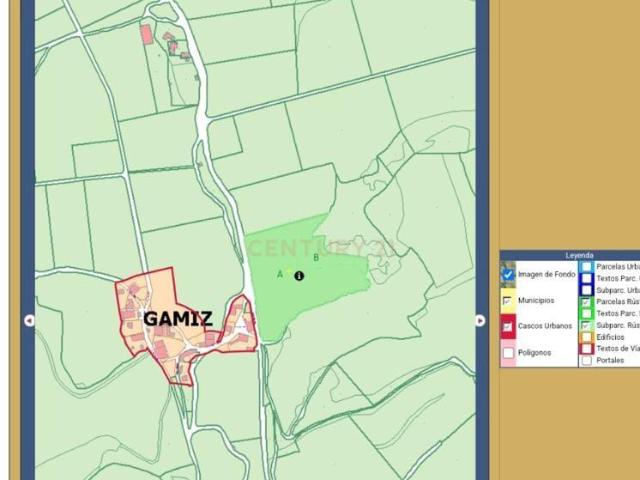This screenshot has height=480, width=640.
Task: Toggle the Parcelas Rústicas layer checkbox
Action: (587, 302)
